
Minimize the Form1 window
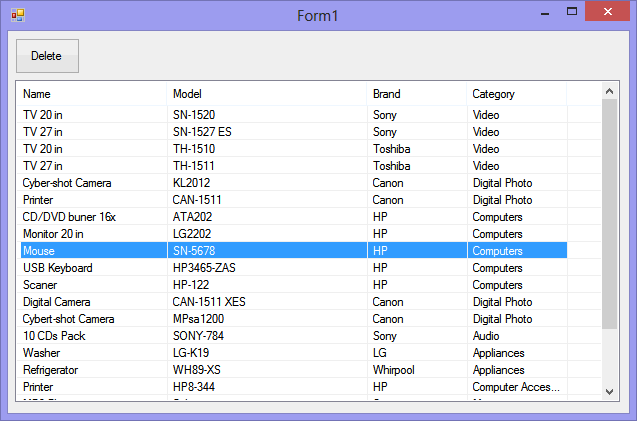[x=545, y=14]
